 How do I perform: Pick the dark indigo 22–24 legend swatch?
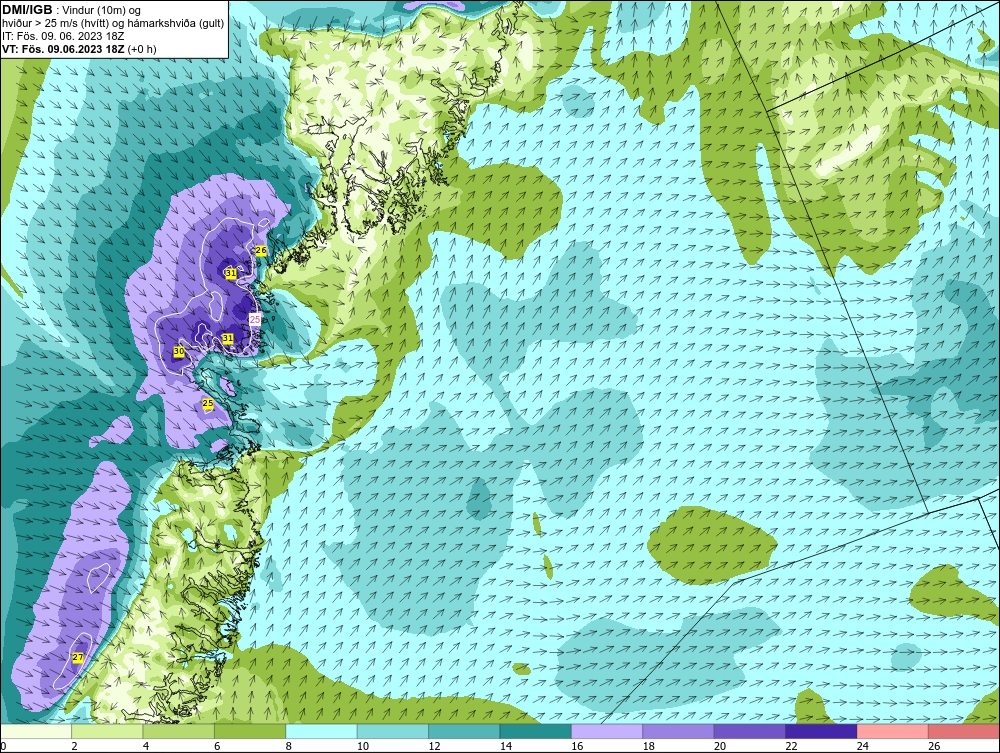pyautogui.click(x=821, y=731)
